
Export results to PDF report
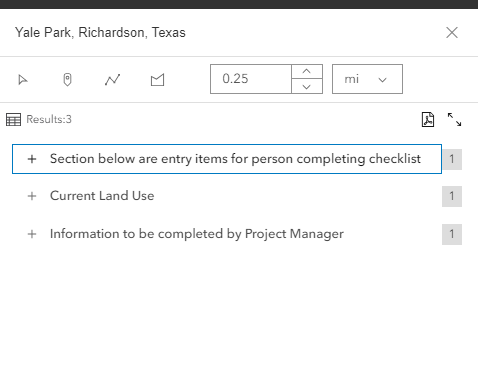click(428, 120)
